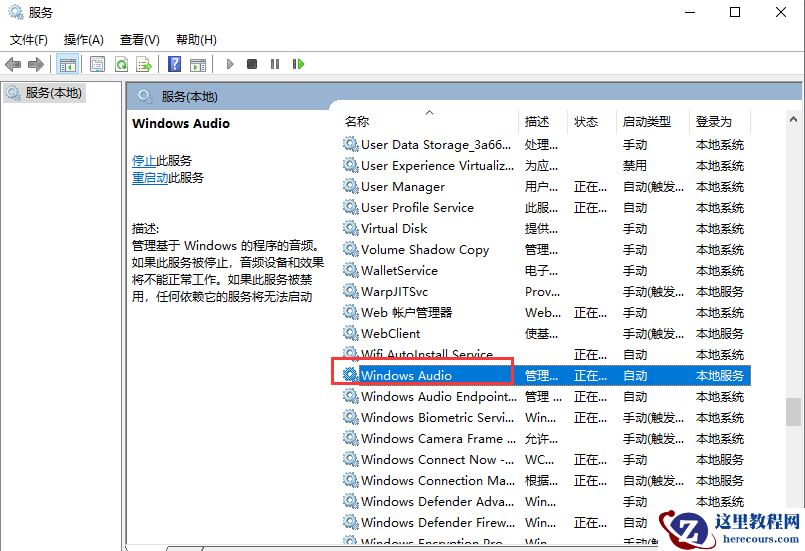The image size is (805, 551).
Task: Toggle the show/hide console tree icon
Action: tap(68, 64)
